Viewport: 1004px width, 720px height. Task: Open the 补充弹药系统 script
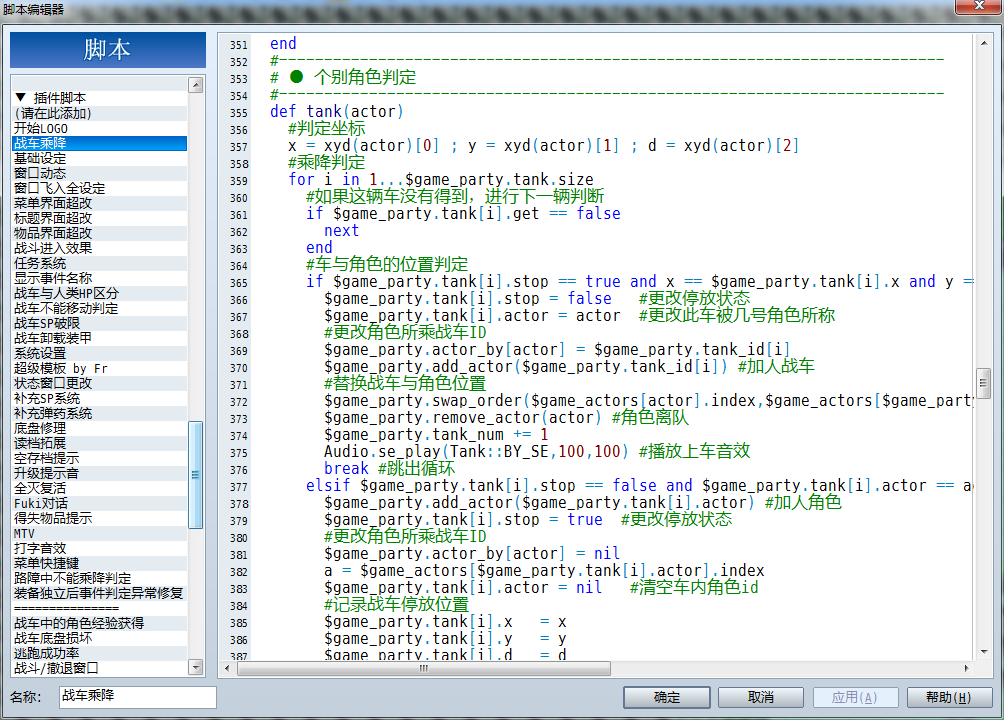coord(99,413)
